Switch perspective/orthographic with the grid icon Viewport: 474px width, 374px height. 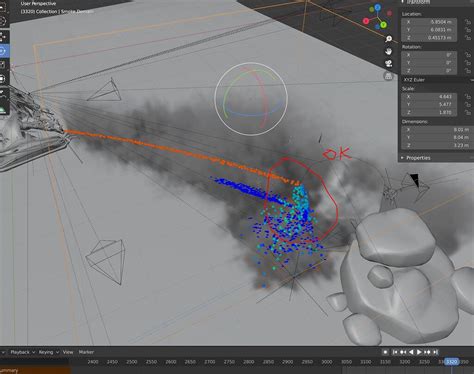point(388,76)
